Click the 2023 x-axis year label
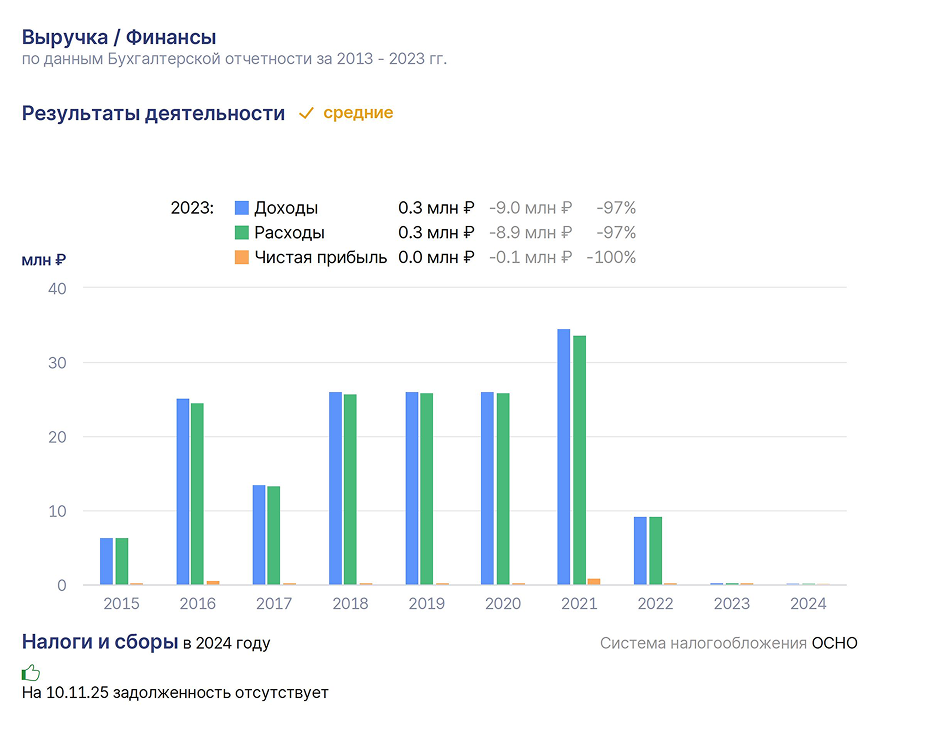Image resolution: width=936 pixels, height=754 pixels. point(732,604)
